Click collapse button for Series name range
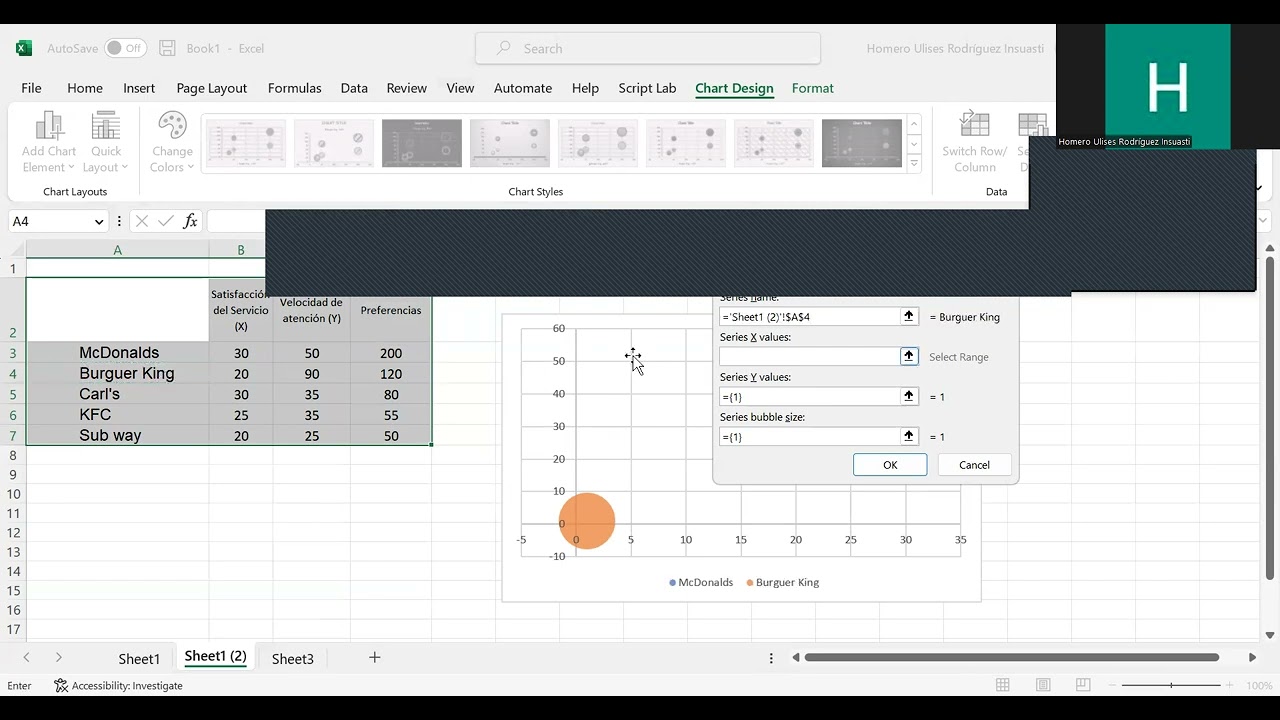The height and width of the screenshot is (720, 1280). tap(909, 316)
